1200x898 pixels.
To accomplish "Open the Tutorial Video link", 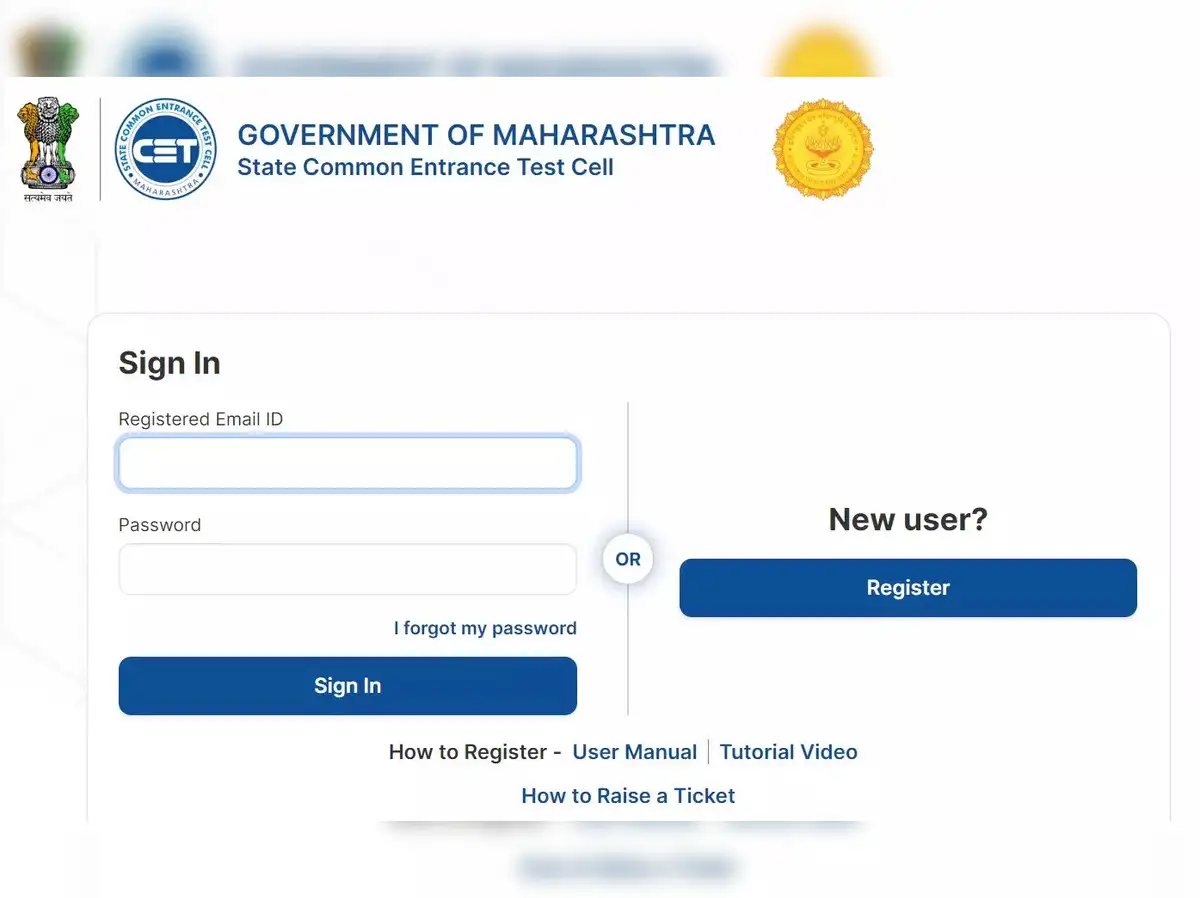I will point(788,752).
